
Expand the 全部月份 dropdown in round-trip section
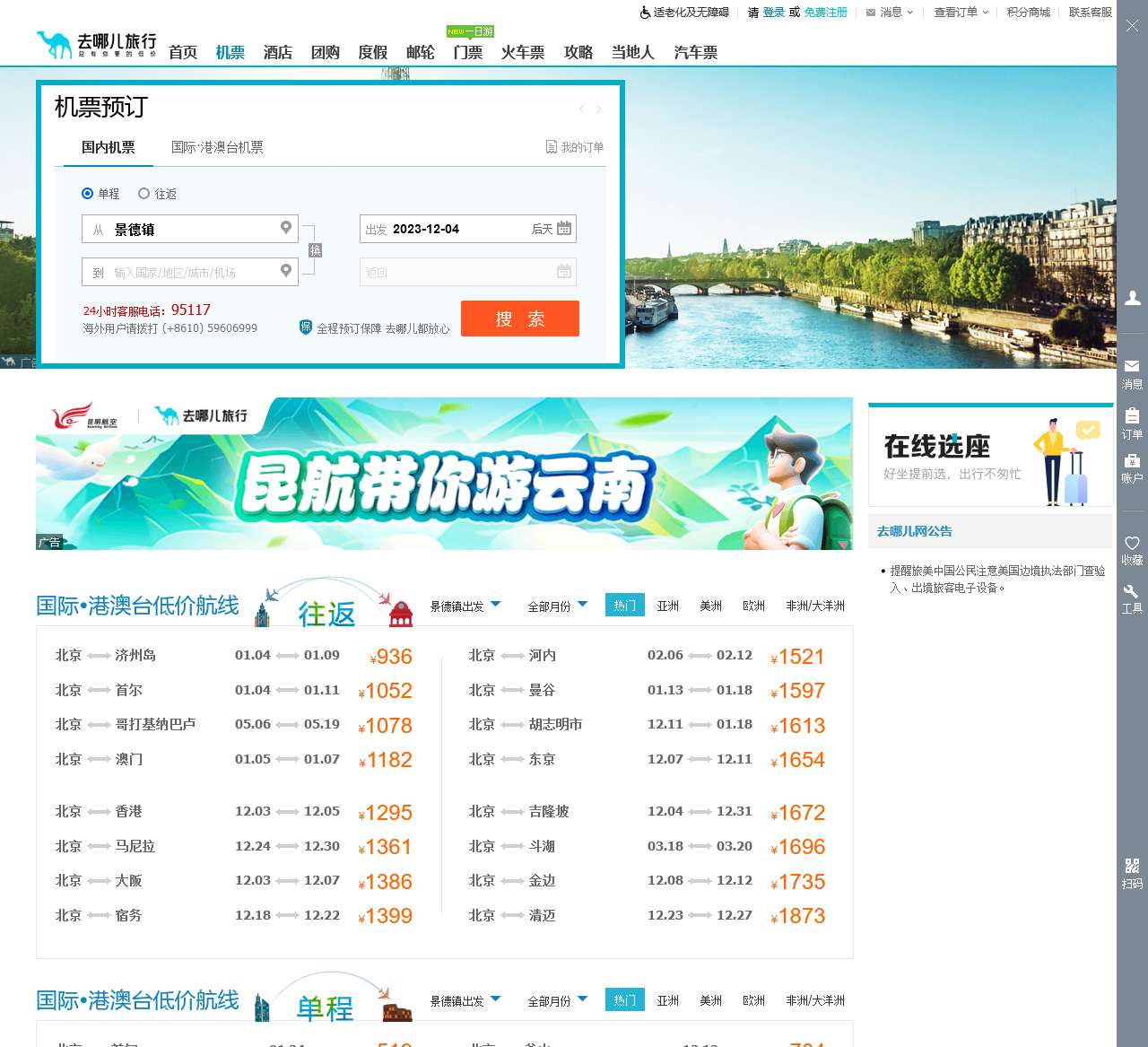click(557, 606)
